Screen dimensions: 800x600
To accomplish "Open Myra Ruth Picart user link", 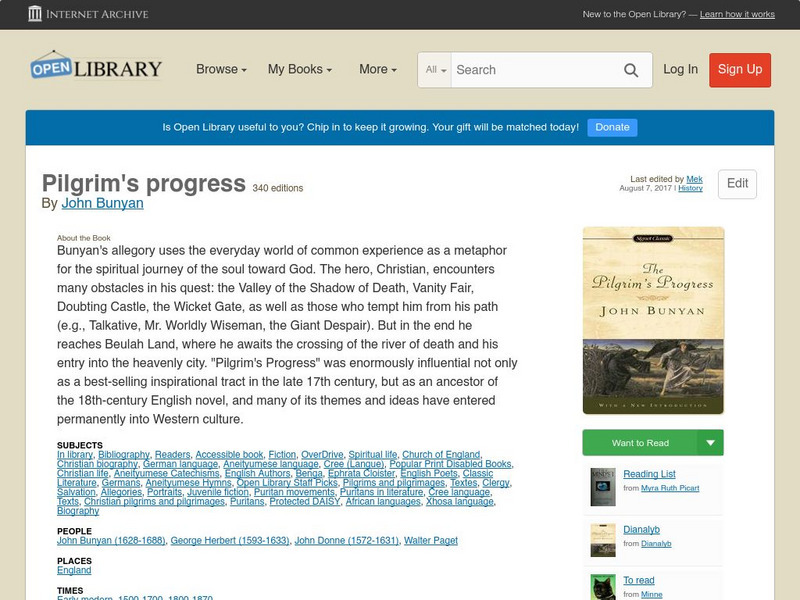I will (x=670, y=488).
